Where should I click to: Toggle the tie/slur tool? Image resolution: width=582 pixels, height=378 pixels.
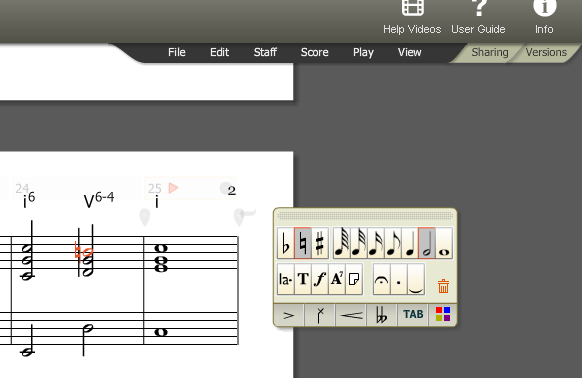pyautogui.click(x=416, y=279)
